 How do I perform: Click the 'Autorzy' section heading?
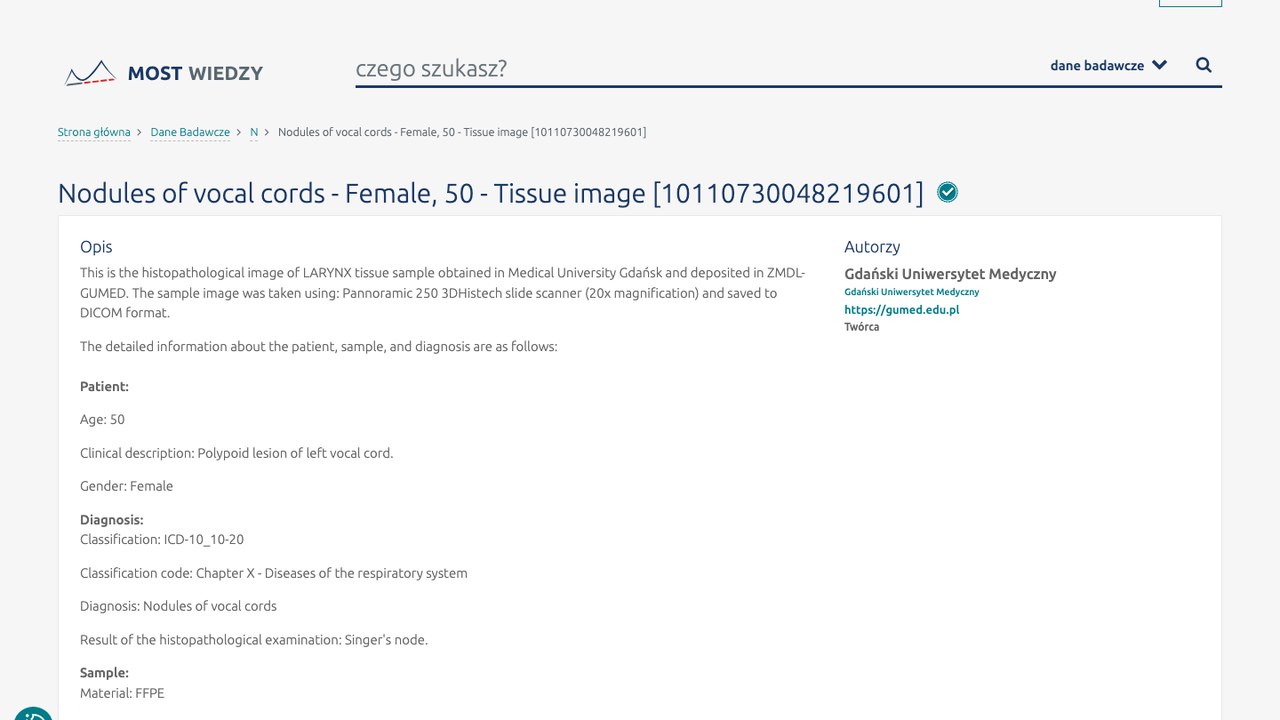coord(872,247)
